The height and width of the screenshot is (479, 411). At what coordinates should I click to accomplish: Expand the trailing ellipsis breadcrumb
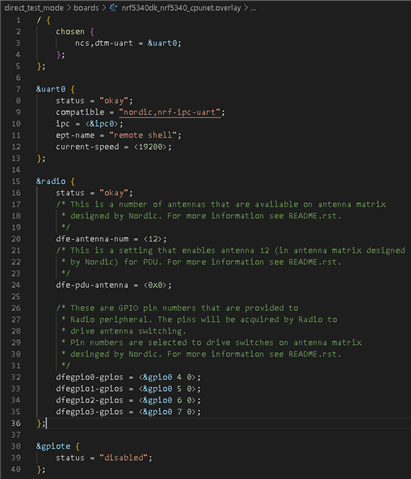click(253, 8)
